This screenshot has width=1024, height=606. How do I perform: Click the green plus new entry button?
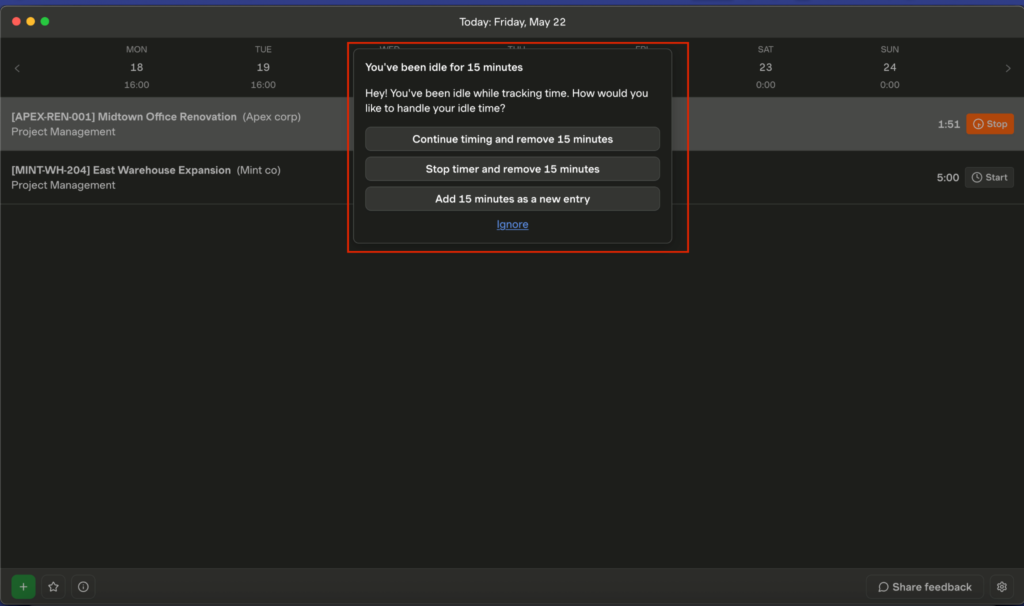(23, 586)
